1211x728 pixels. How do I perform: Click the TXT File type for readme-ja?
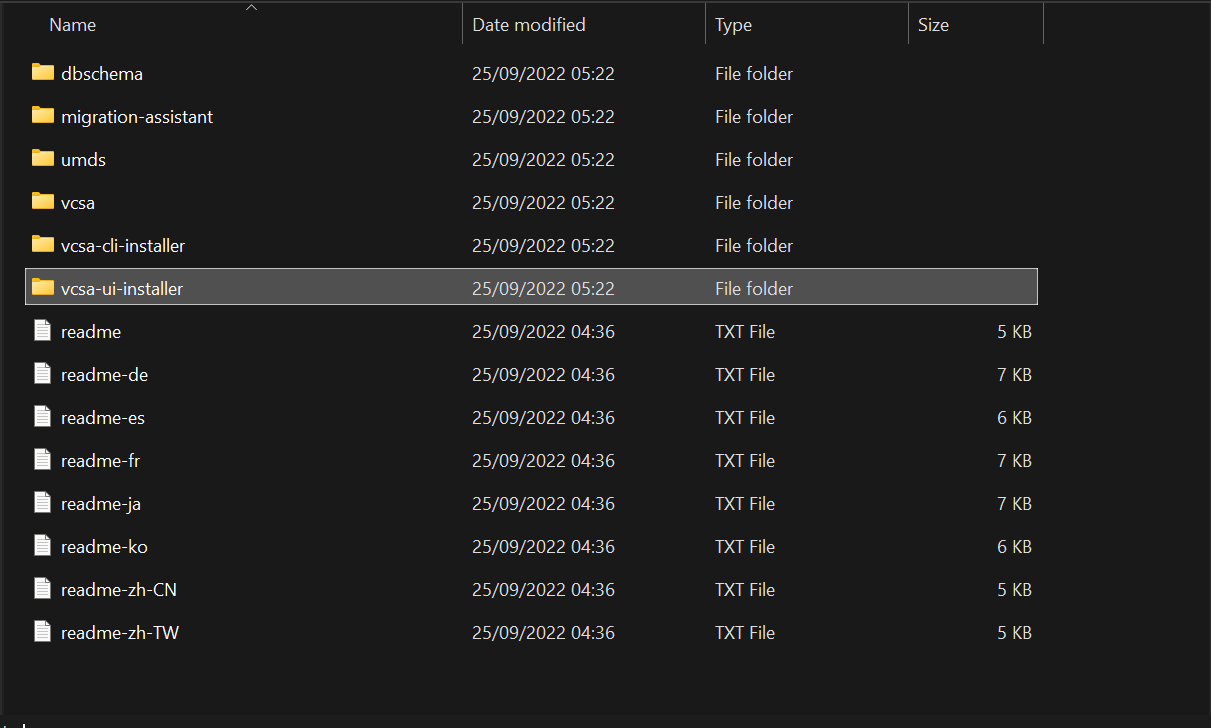[x=745, y=504]
